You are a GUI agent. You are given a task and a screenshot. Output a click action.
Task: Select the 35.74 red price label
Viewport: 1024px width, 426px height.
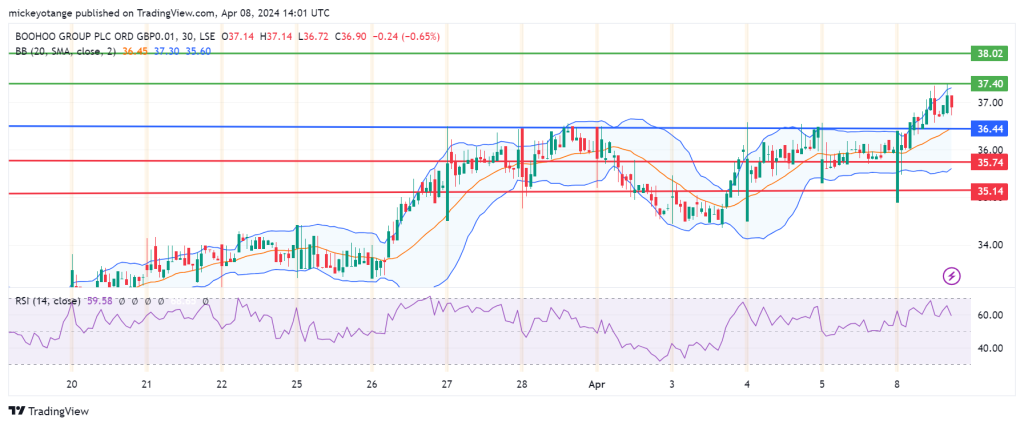click(x=990, y=161)
